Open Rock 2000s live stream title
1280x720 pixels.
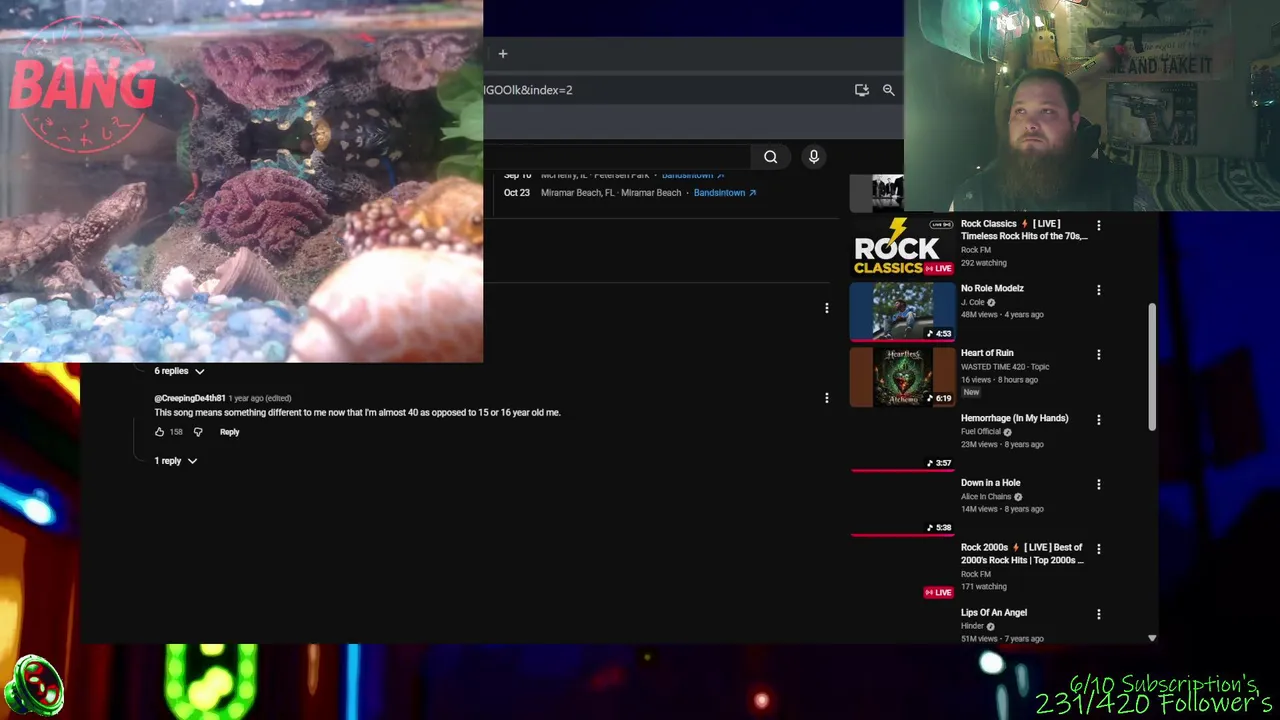coord(1022,554)
